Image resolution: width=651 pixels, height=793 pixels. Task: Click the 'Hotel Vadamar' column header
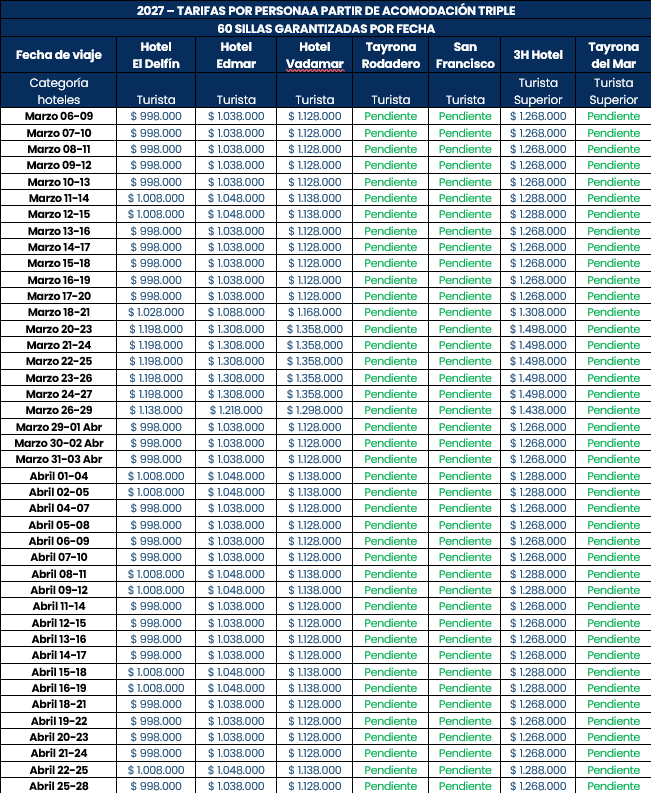coord(315,55)
